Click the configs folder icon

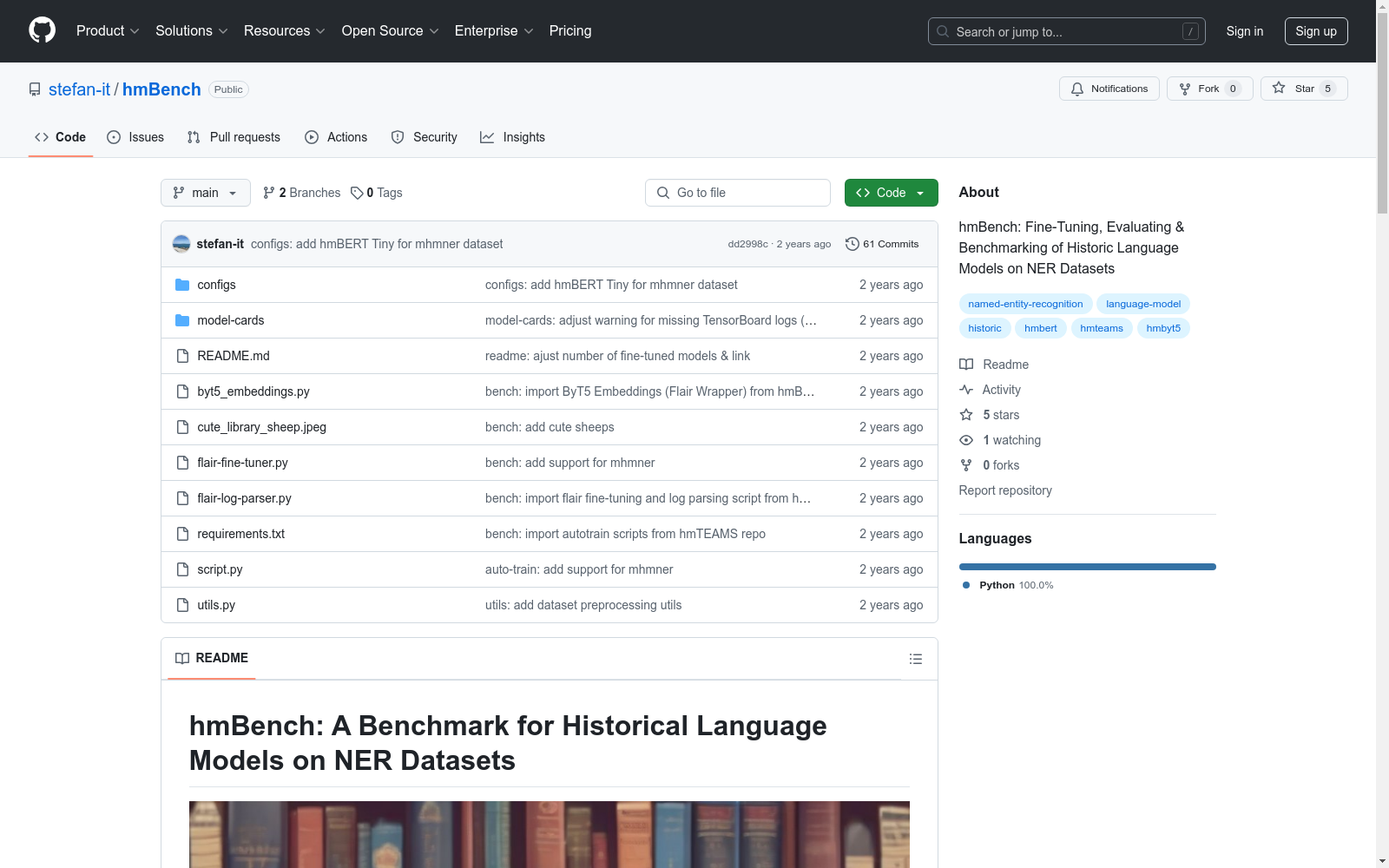click(182, 285)
